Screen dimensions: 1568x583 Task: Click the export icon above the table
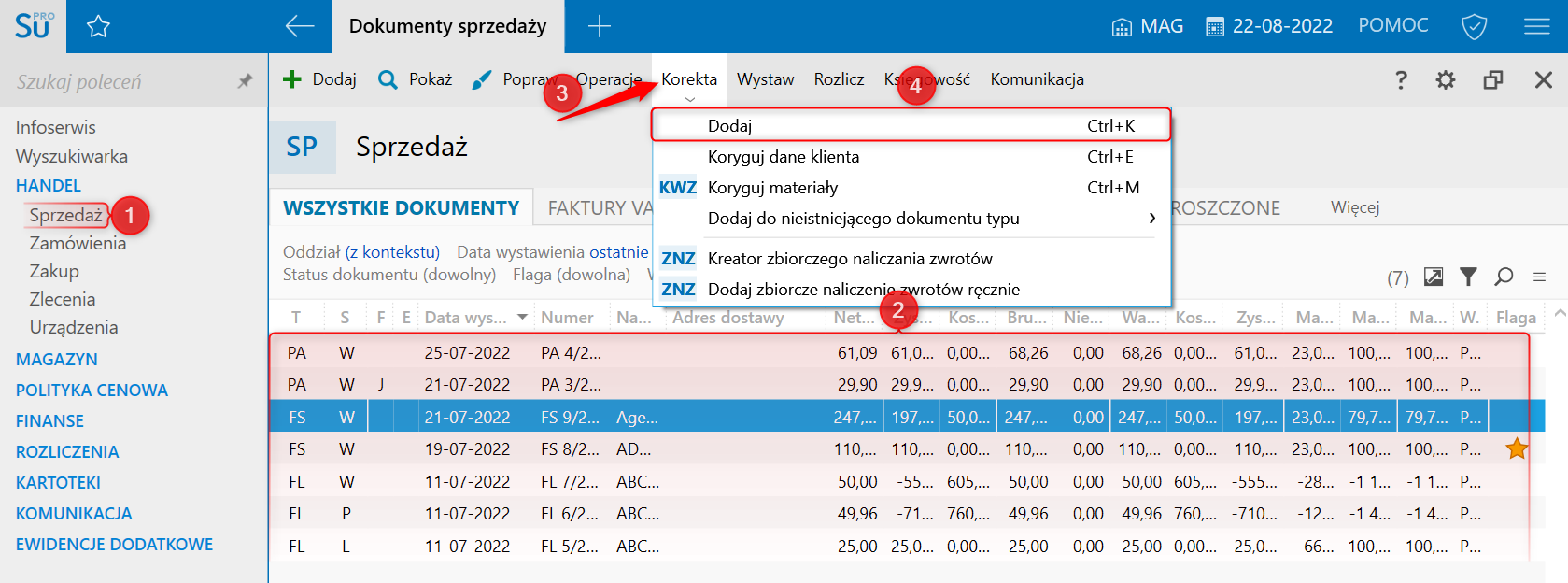tap(1434, 277)
